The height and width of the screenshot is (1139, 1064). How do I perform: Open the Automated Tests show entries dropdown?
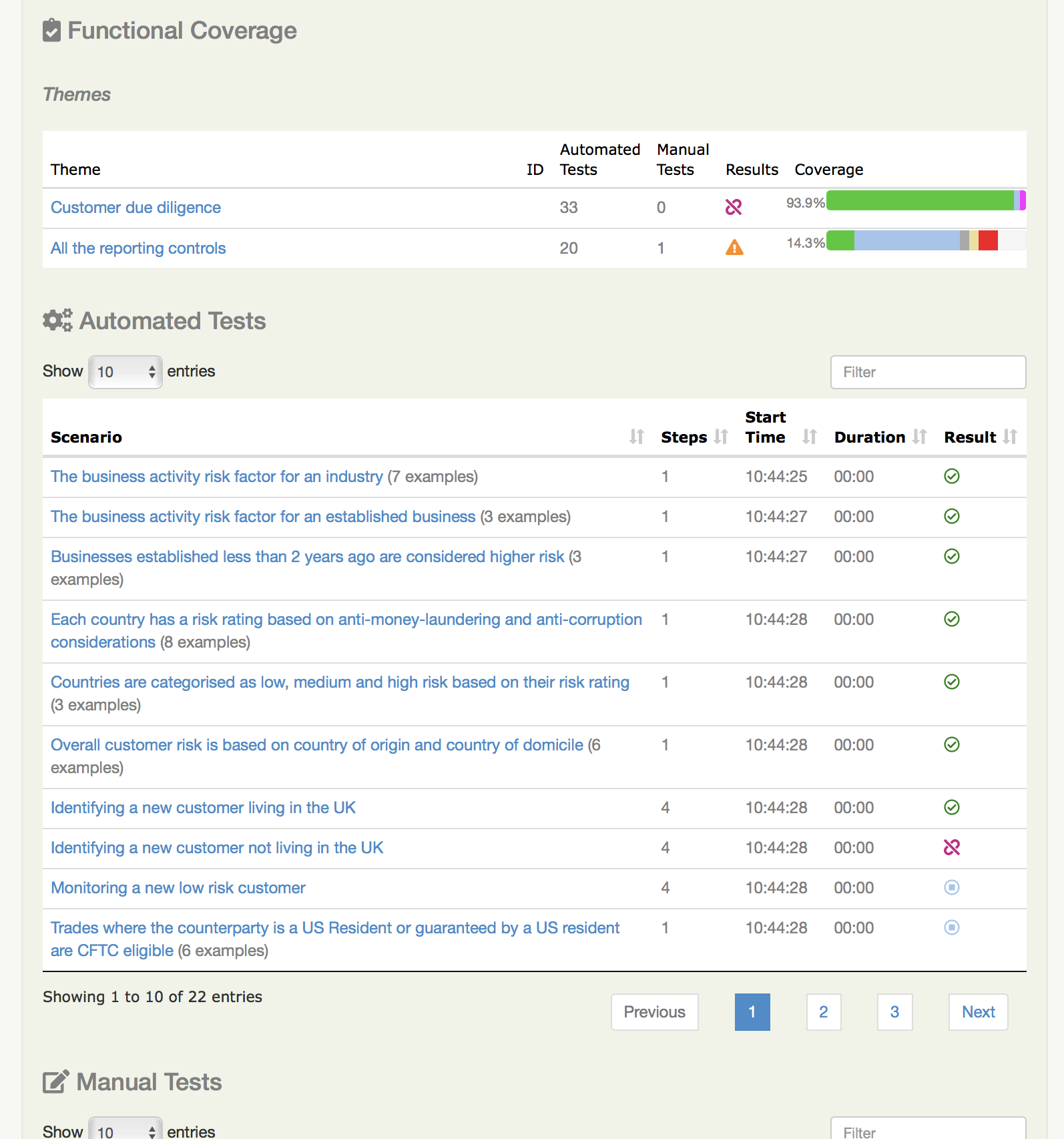[125, 372]
